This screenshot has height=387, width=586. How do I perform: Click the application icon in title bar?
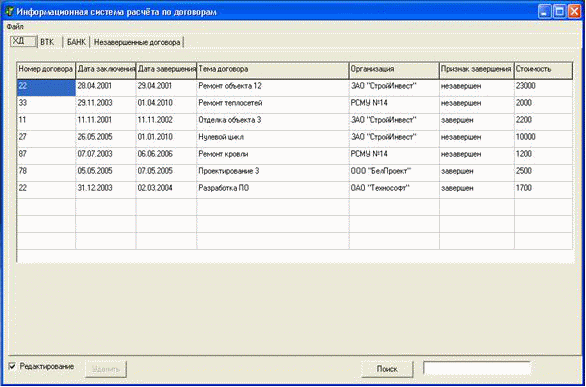(10, 12)
